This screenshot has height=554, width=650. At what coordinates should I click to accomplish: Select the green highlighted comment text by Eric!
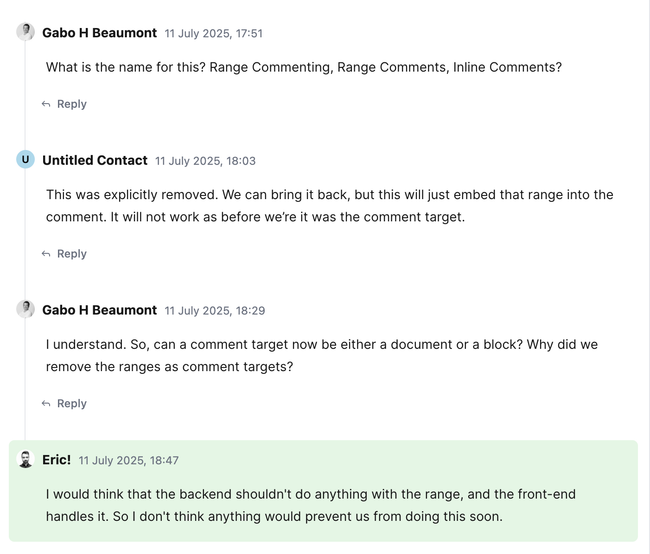click(310, 506)
